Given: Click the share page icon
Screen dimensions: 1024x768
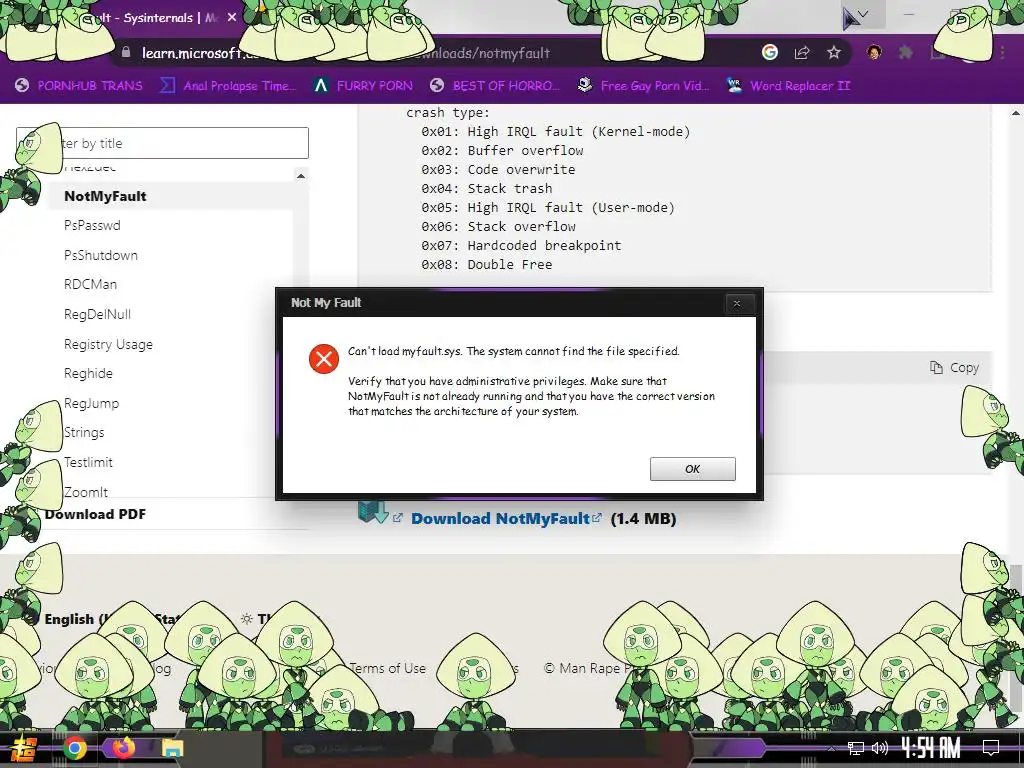Looking at the screenshot, I should click(802, 53).
